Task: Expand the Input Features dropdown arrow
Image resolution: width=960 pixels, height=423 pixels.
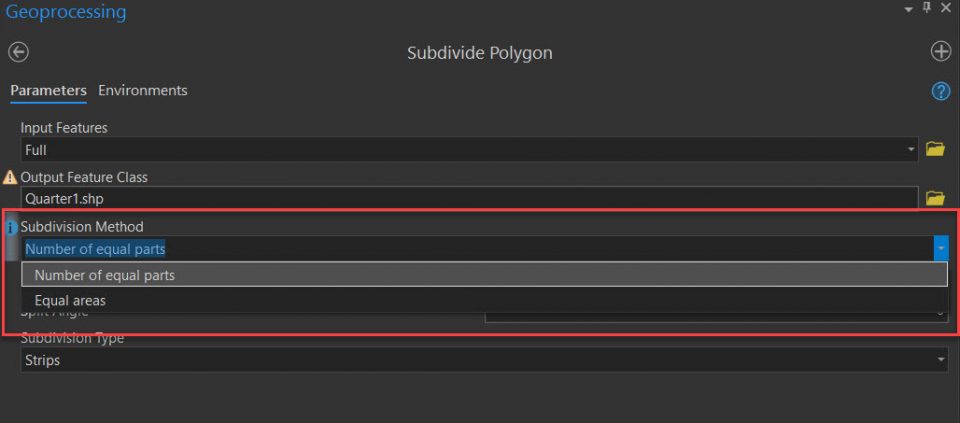Action: (911, 150)
